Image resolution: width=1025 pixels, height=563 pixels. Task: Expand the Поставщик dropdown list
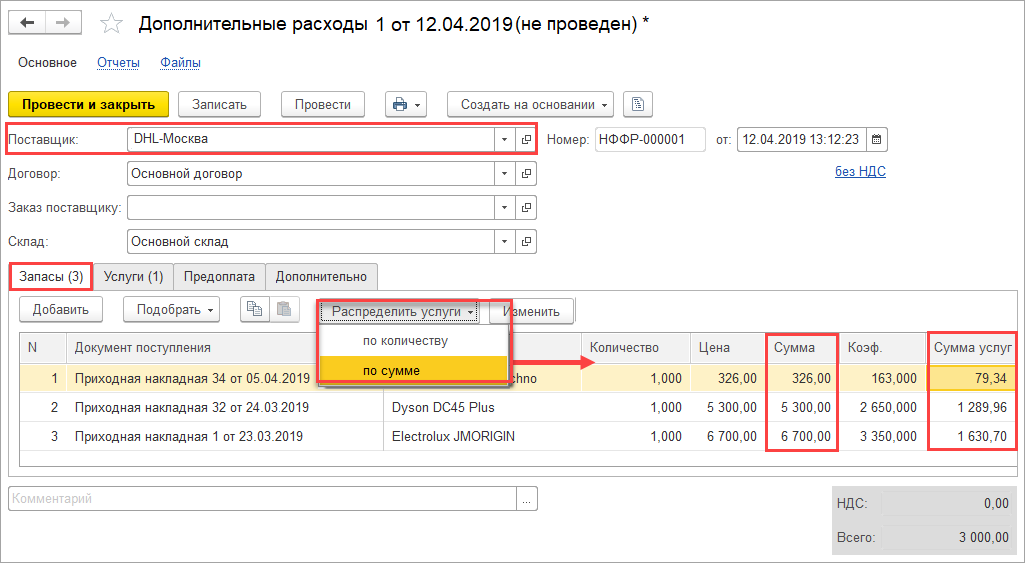pos(504,140)
